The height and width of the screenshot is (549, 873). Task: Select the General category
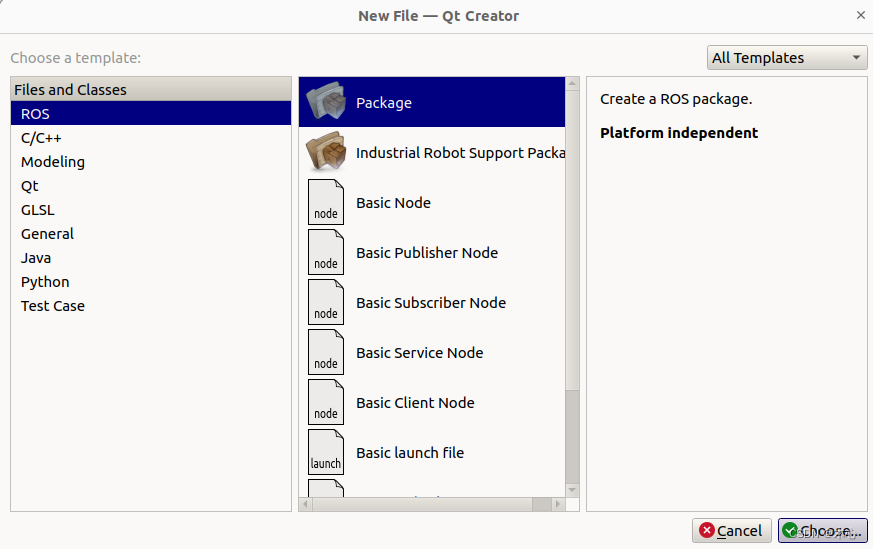(x=150, y=233)
